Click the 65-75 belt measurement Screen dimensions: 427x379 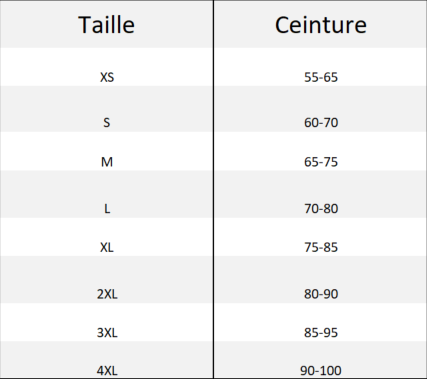click(x=321, y=162)
